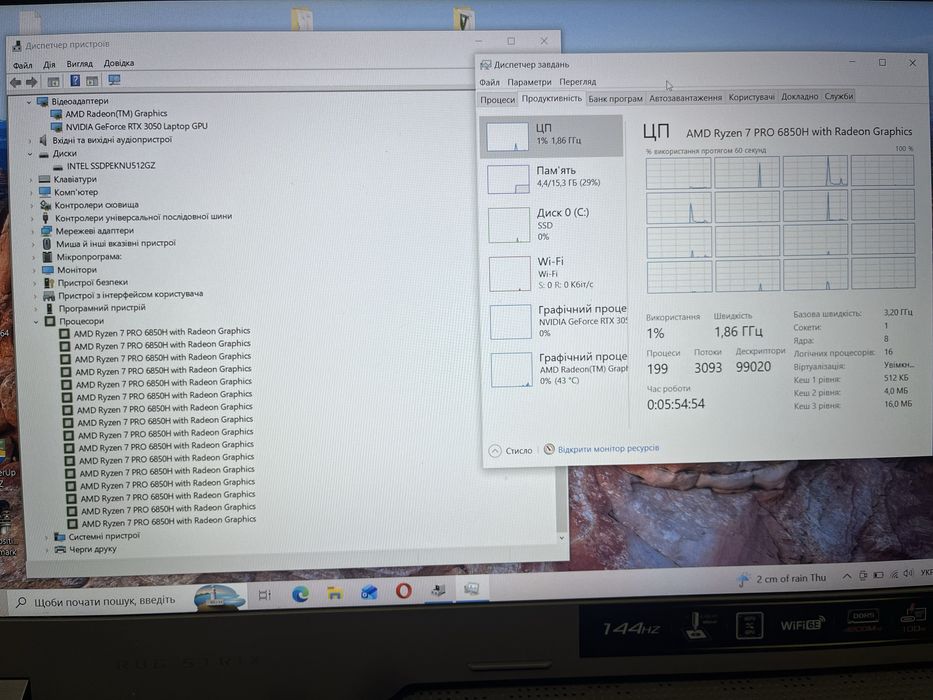Viewport: 933px width, 700px height.
Task: Switch to the Автозавантаження tab
Action: coord(685,98)
